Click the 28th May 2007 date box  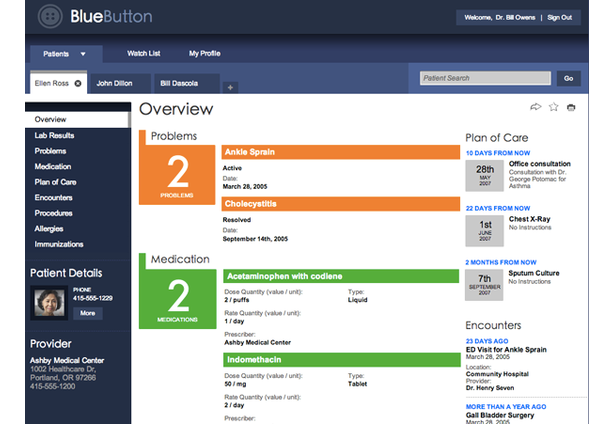pos(484,176)
